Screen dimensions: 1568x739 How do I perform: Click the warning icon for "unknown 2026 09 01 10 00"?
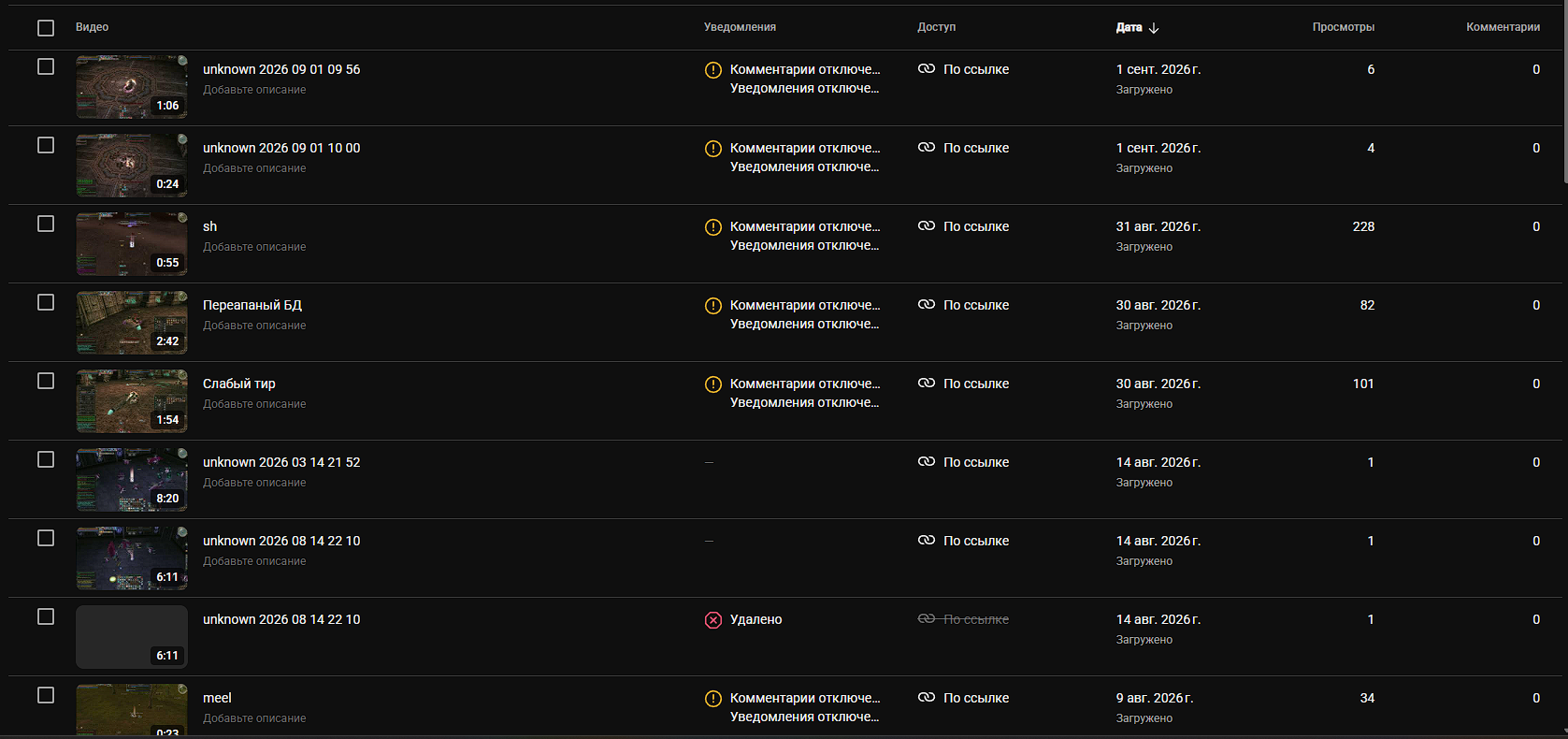point(713,149)
